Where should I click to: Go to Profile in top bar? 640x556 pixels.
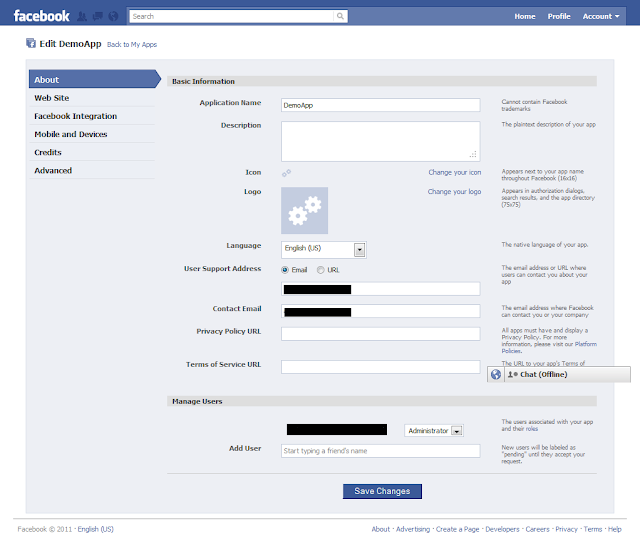pyautogui.click(x=559, y=16)
